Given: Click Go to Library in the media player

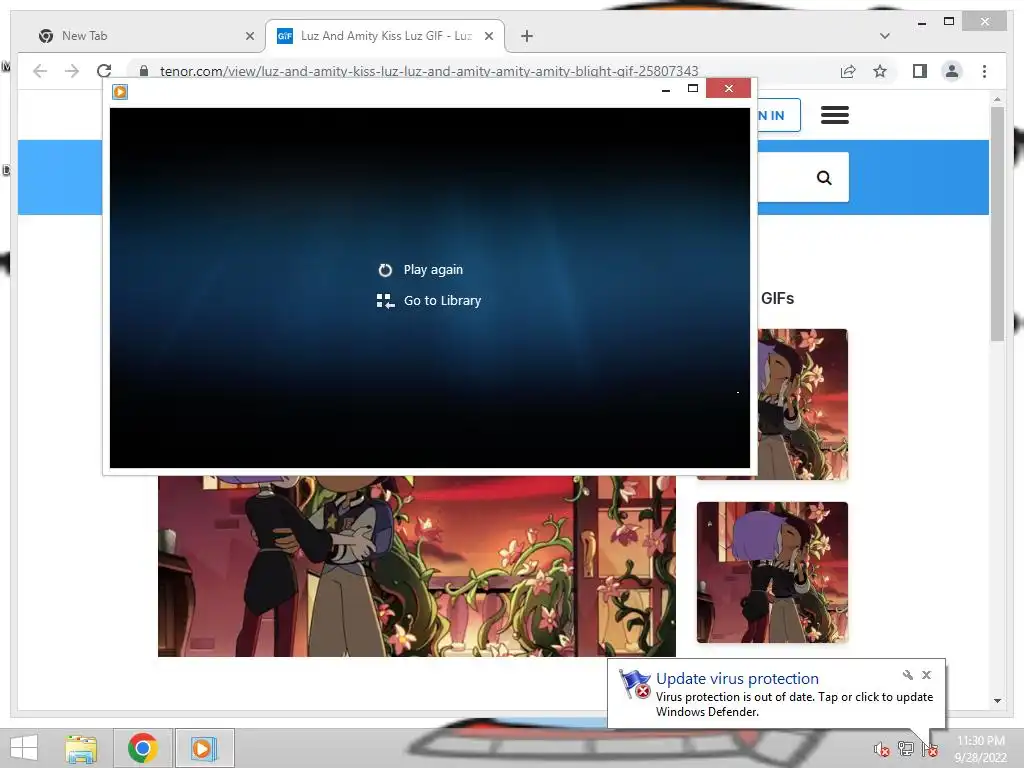Looking at the screenshot, I should pos(442,300).
